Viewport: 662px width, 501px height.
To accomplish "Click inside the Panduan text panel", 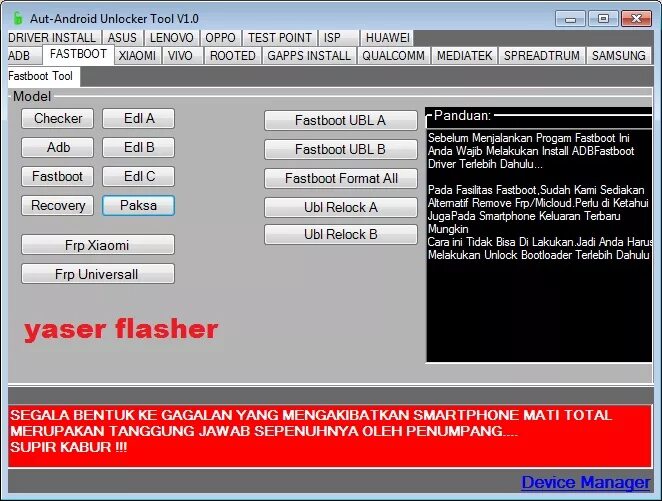I will point(539,245).
